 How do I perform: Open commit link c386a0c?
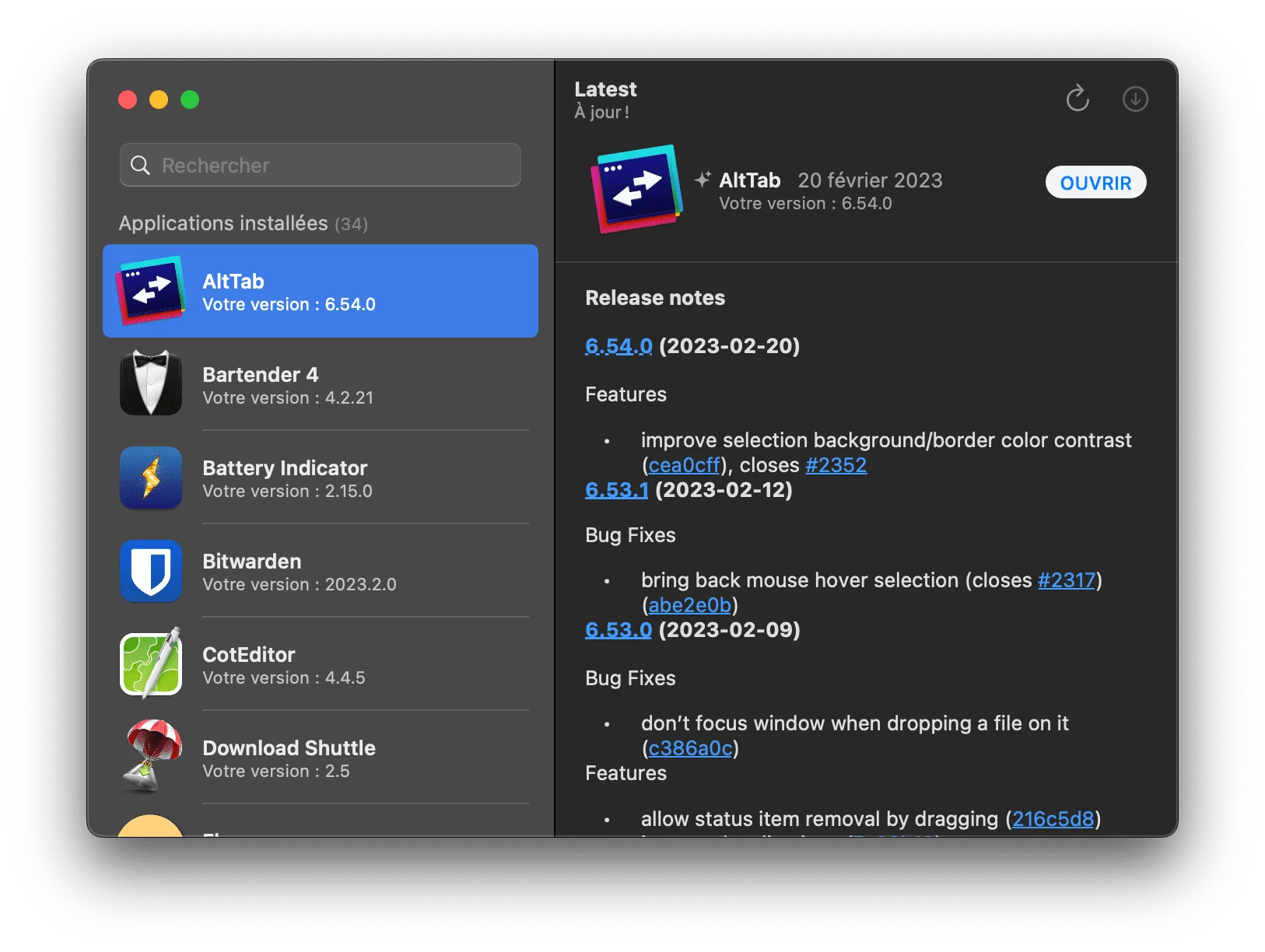(691, 748)
